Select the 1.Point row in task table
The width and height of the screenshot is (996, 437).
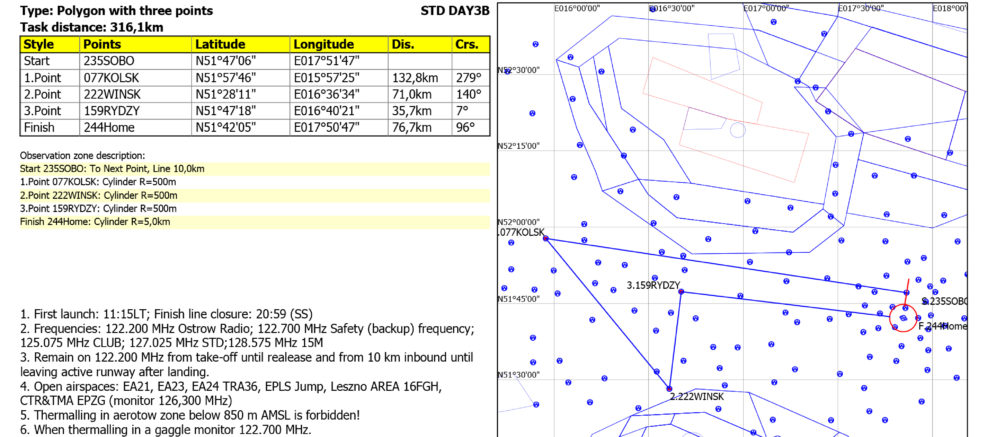coord(40,77)
